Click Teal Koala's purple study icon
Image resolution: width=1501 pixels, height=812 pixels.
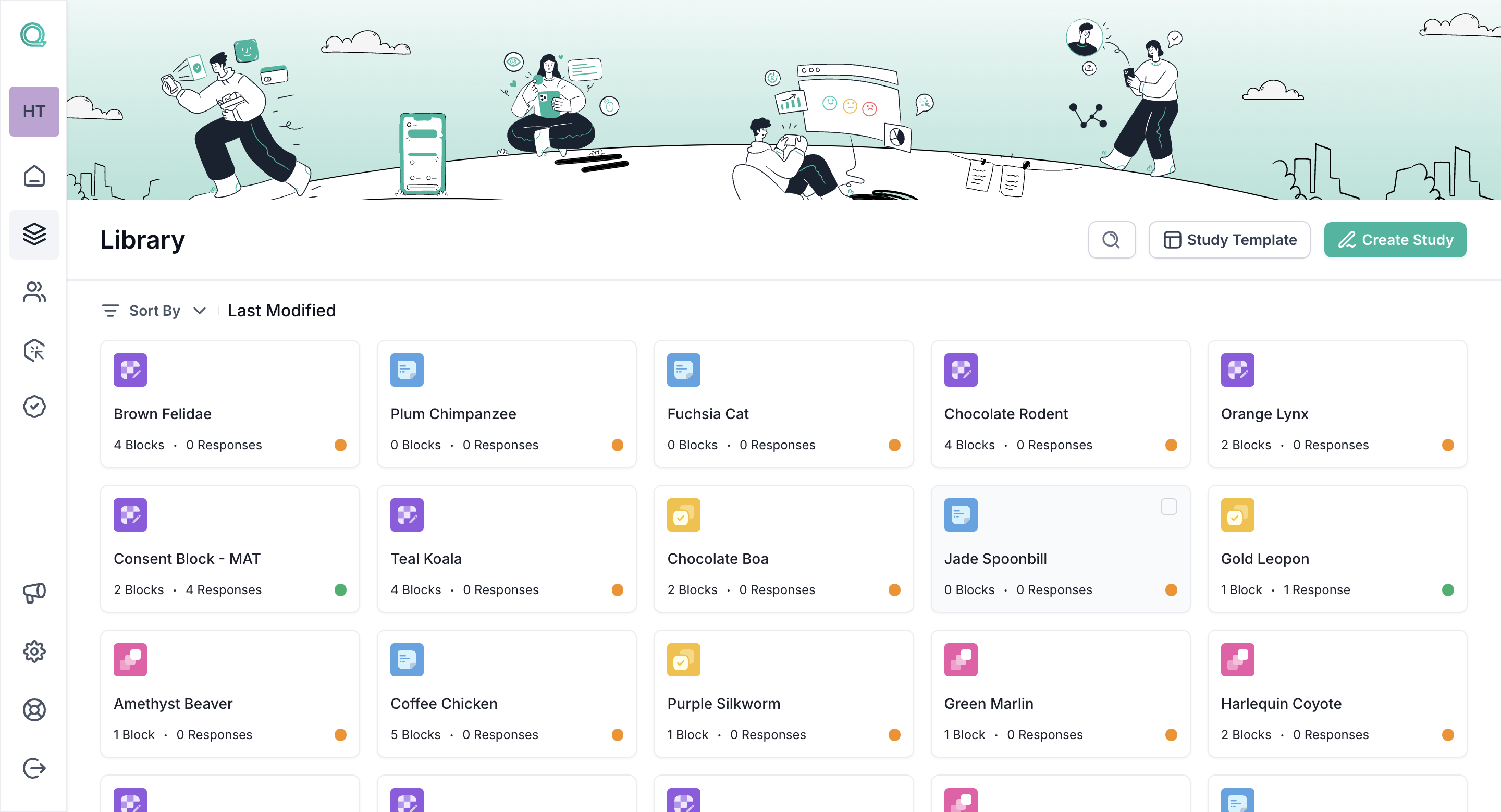[407, 515]
